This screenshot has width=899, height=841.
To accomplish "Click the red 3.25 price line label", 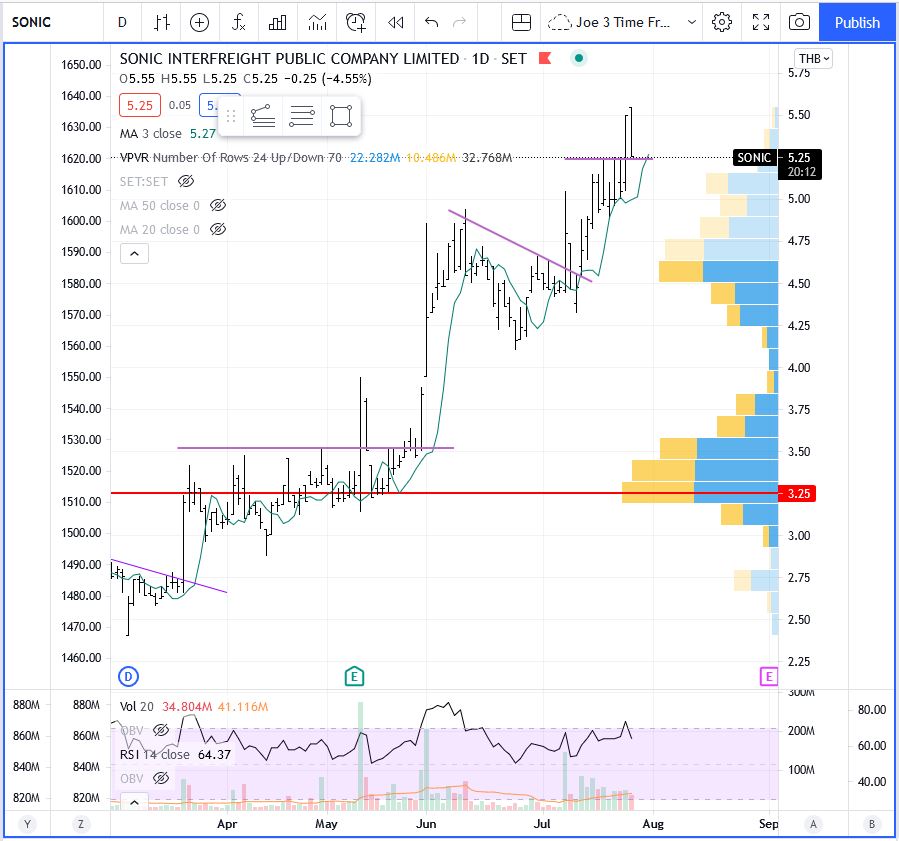I will pos(798,494).
